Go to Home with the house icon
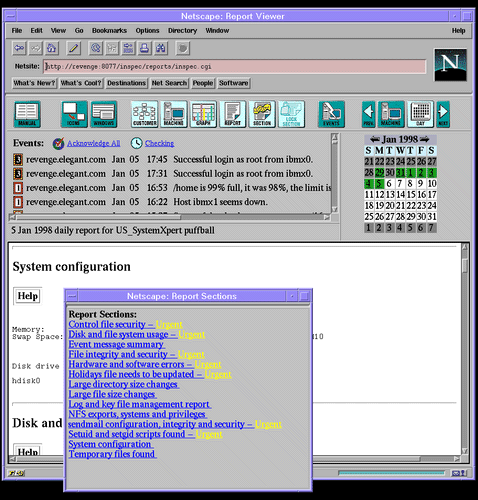Screen dimensions: 478x500 52,48
